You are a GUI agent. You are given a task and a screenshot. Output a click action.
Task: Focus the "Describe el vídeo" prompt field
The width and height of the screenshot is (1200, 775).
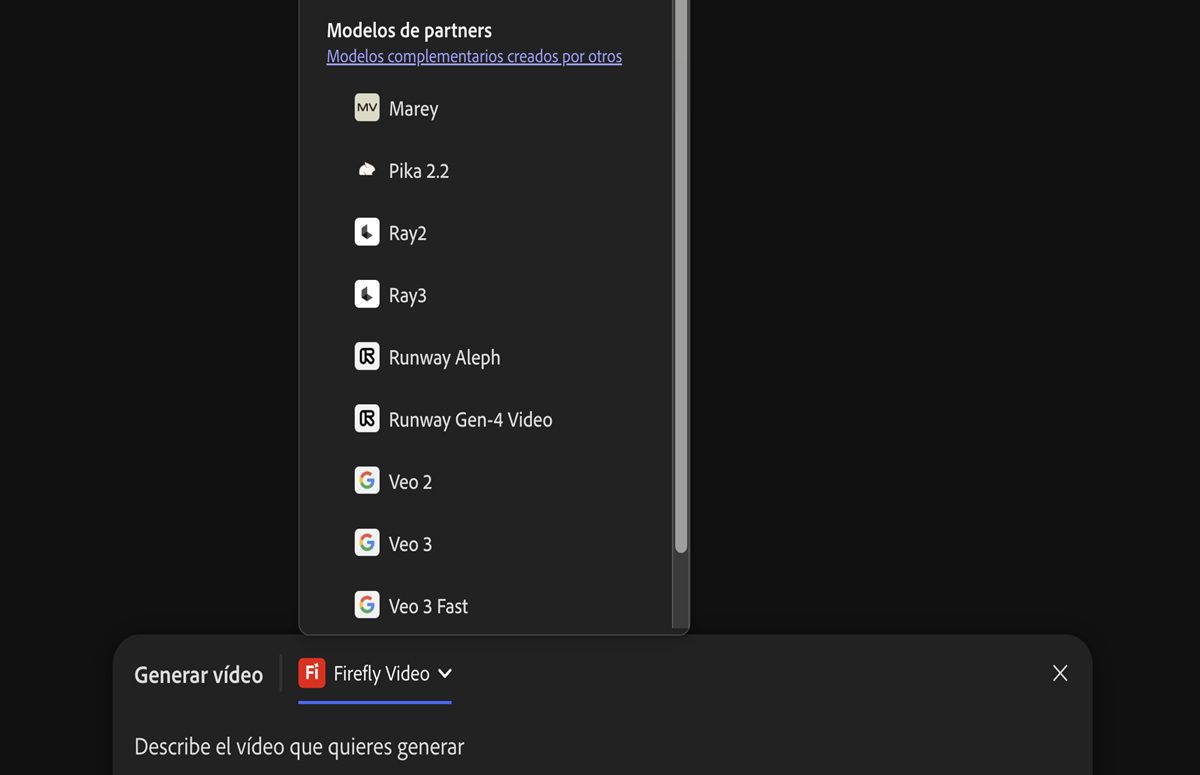(x=300, y=747)
